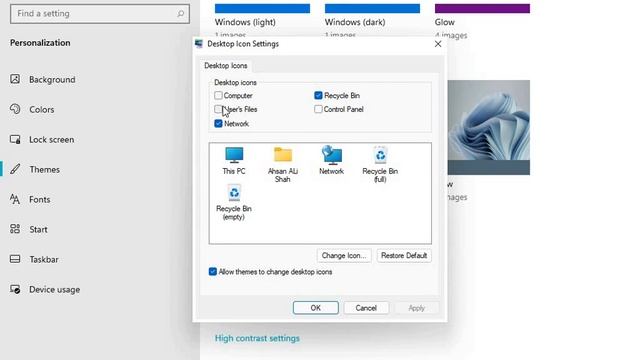
Task: Select the Recycle Bin (full) icon
Action: [380, 164]
